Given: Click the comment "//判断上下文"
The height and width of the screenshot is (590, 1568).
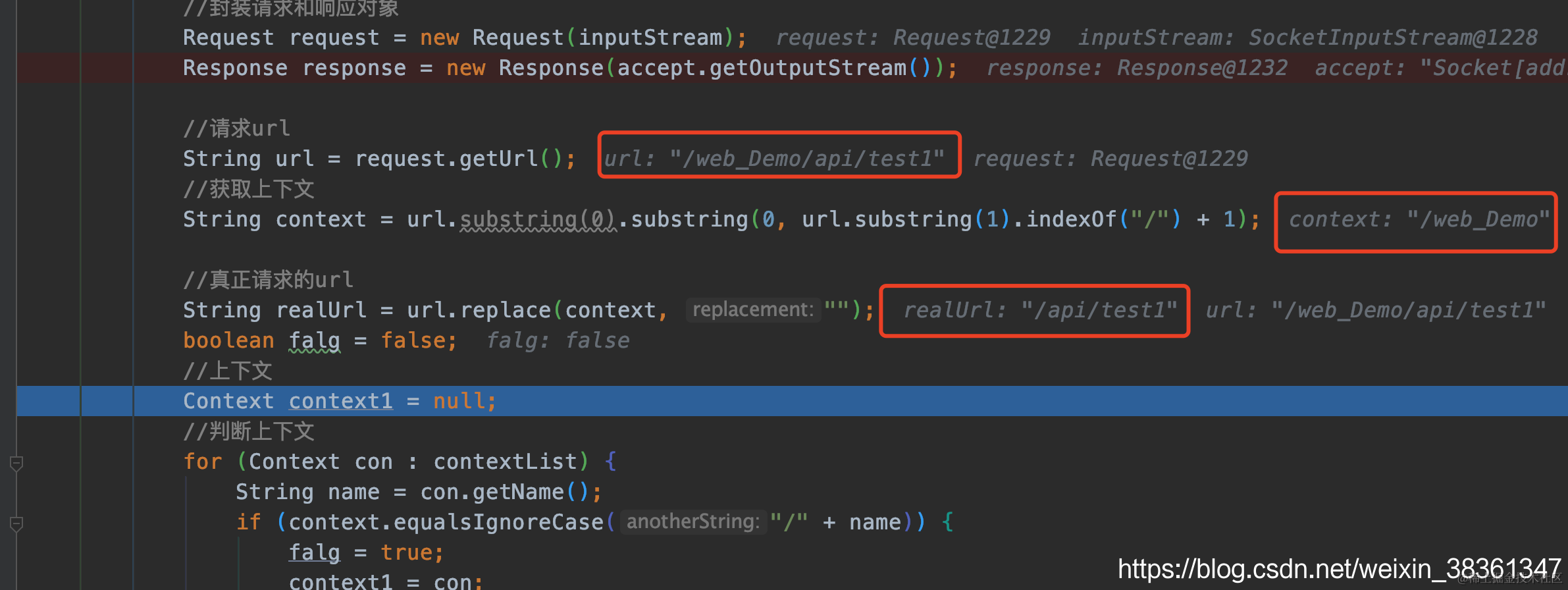Looking at the screenshot, I should pyautogui.click(x=249, y=431).
